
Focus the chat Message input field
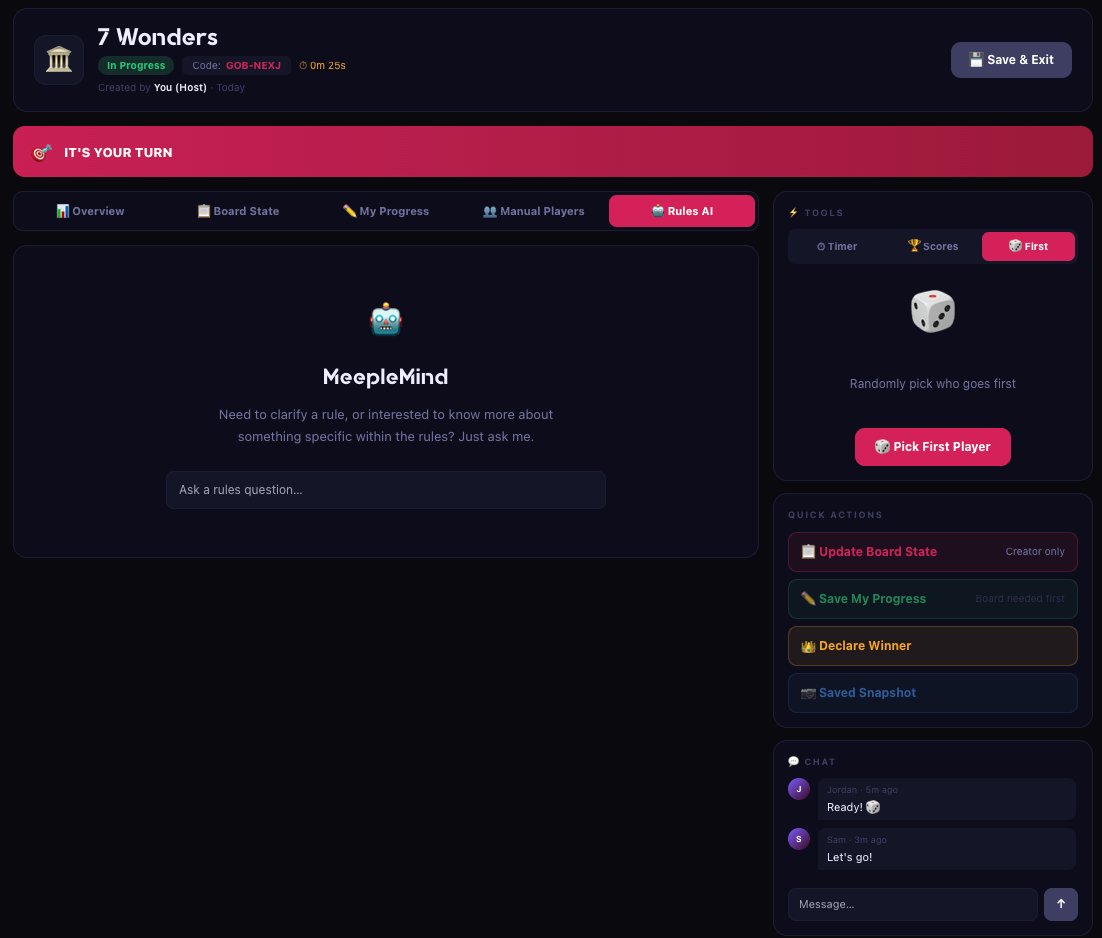coord(912,904)
